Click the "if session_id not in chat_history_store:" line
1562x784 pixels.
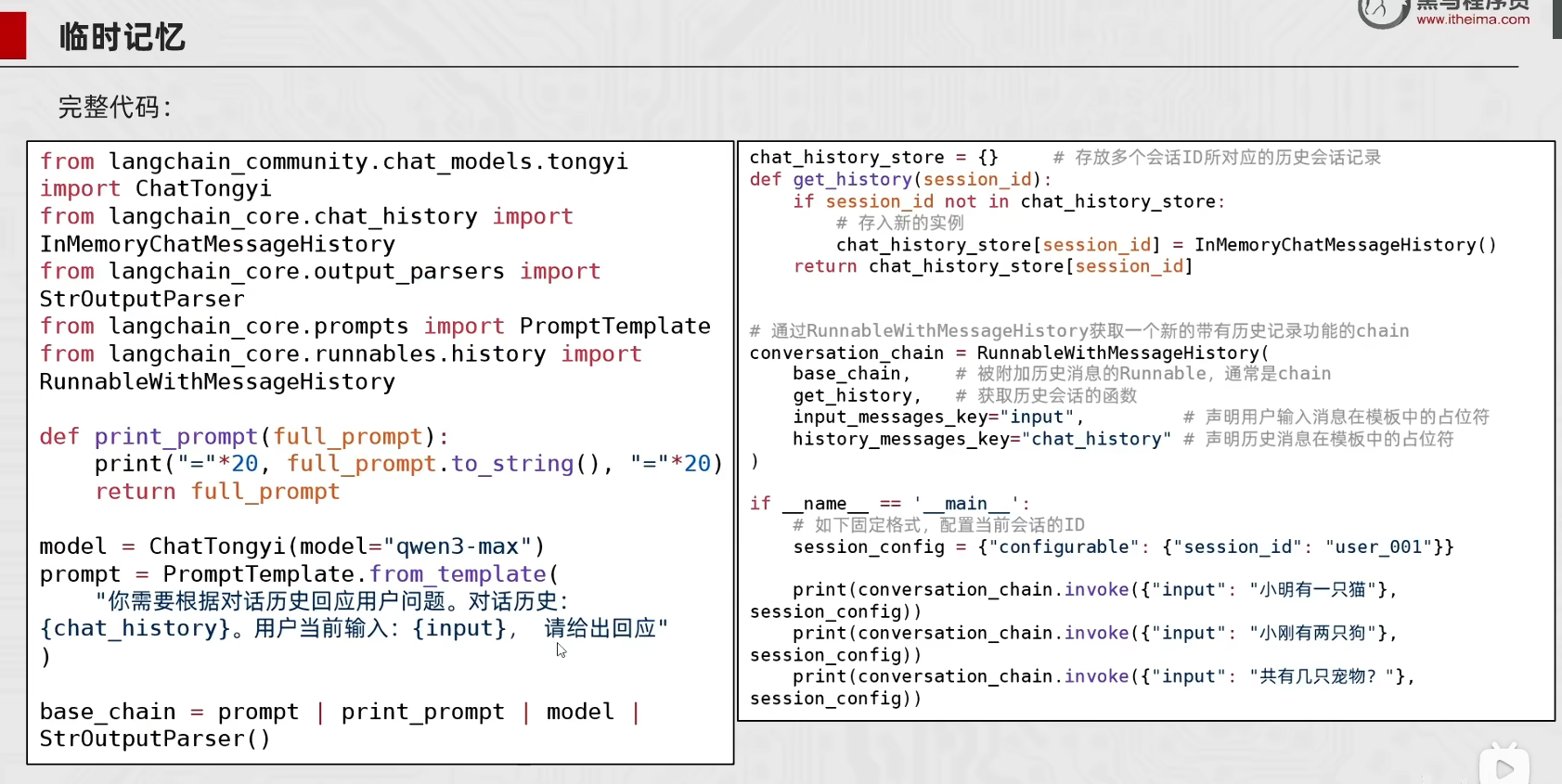(x=1009, y=201)
